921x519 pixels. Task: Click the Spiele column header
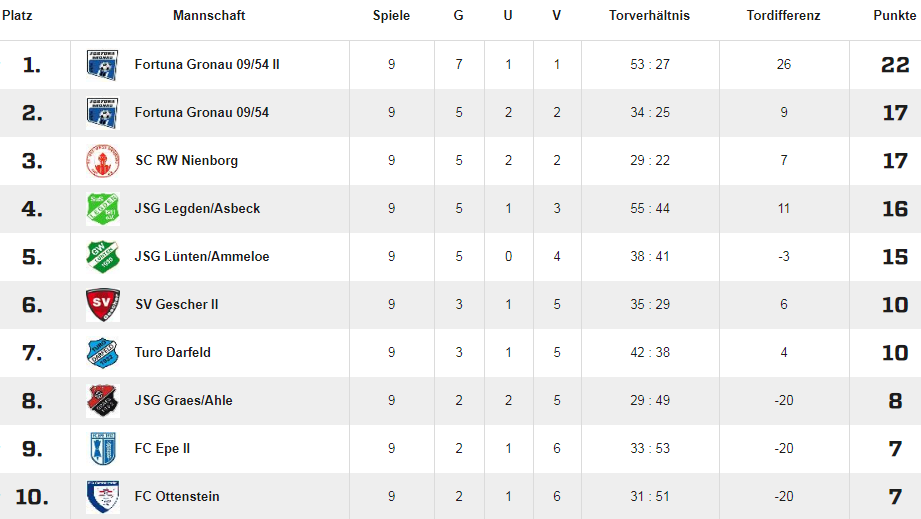click(x=391, y=16)
